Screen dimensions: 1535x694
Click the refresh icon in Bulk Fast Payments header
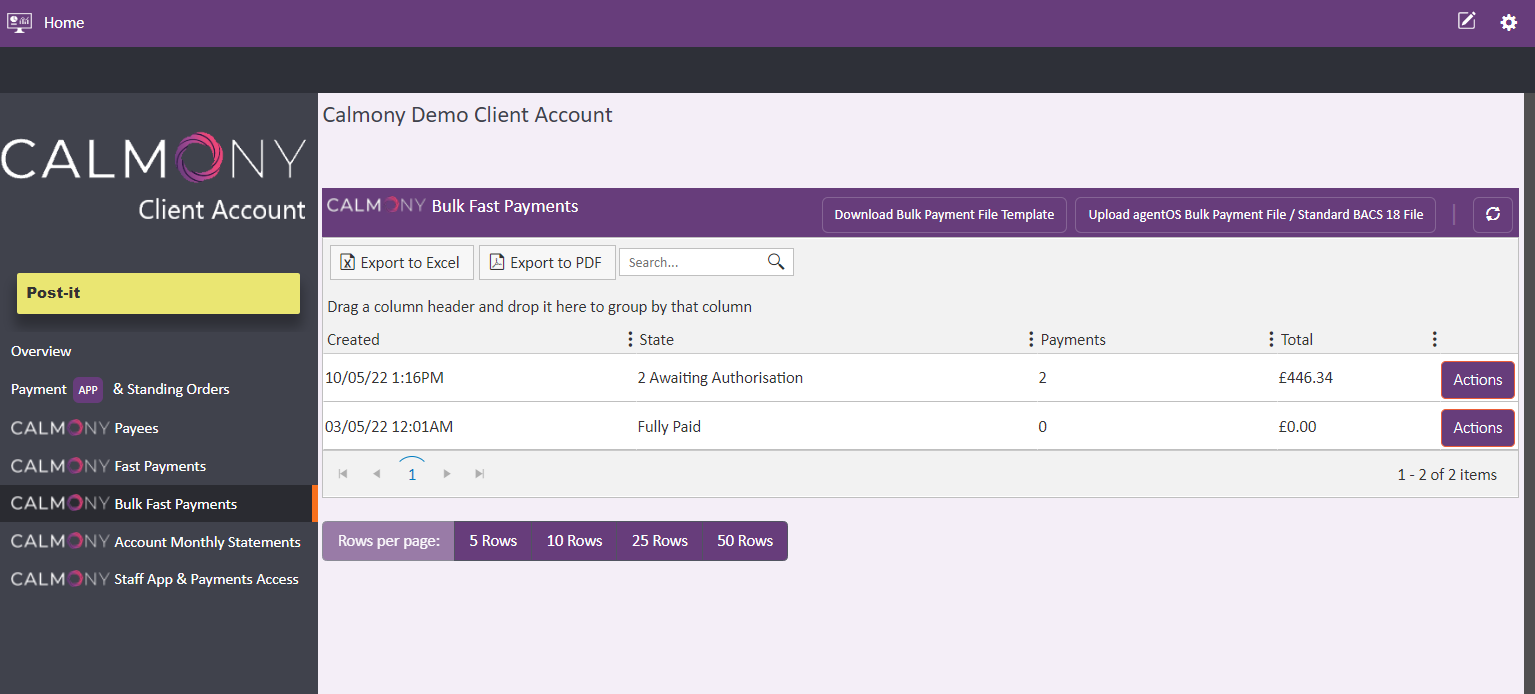(1492, 214)
